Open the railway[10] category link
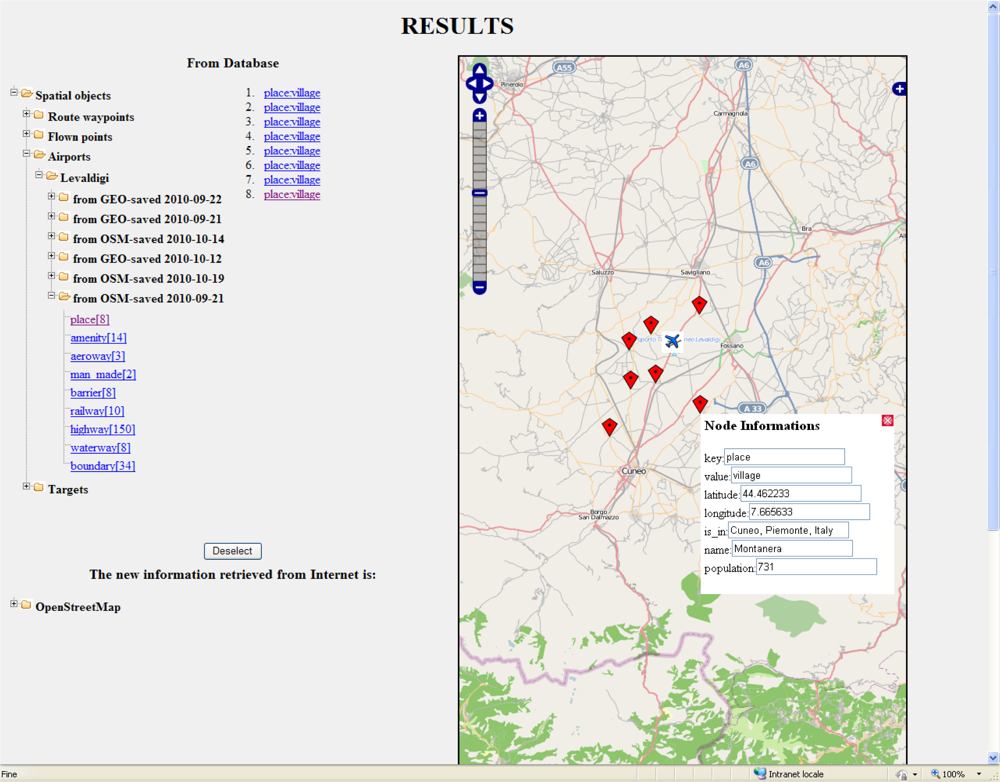 [97, 411]
